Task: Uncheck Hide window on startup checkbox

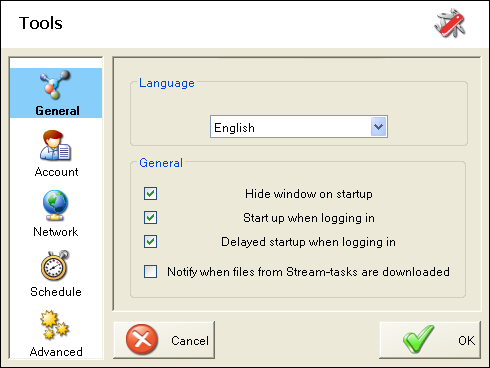Action: pyautogui.click(x=150, y=194)
